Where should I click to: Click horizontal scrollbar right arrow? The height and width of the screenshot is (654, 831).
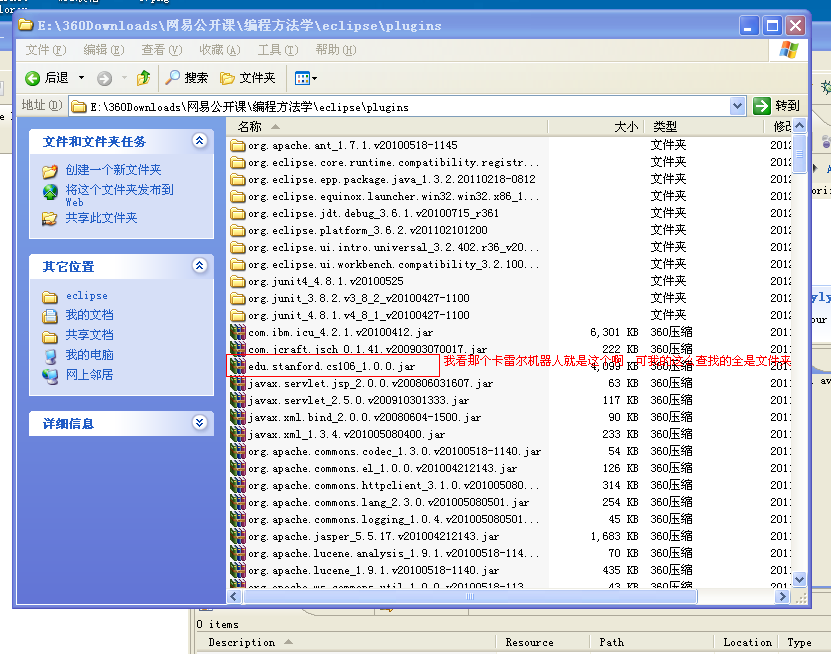tap(782, 597)
